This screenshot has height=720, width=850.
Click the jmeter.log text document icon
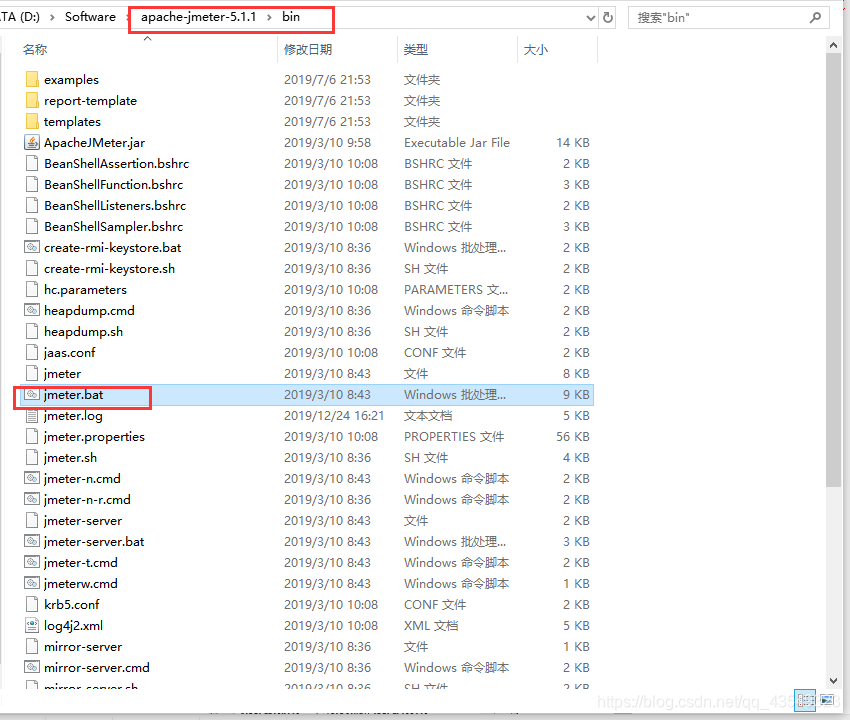tap(32, 416)
